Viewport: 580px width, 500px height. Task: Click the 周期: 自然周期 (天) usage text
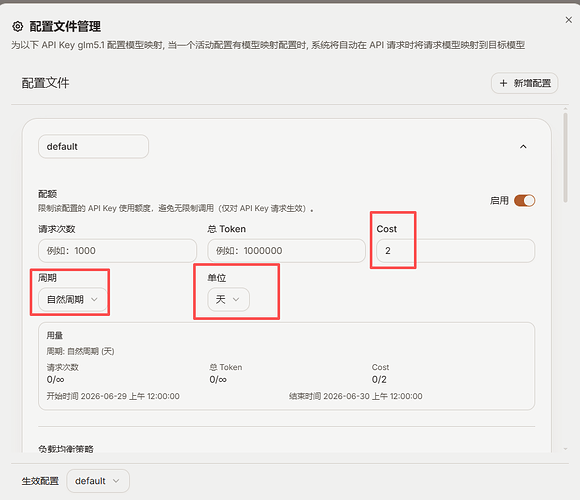point(80,351)
